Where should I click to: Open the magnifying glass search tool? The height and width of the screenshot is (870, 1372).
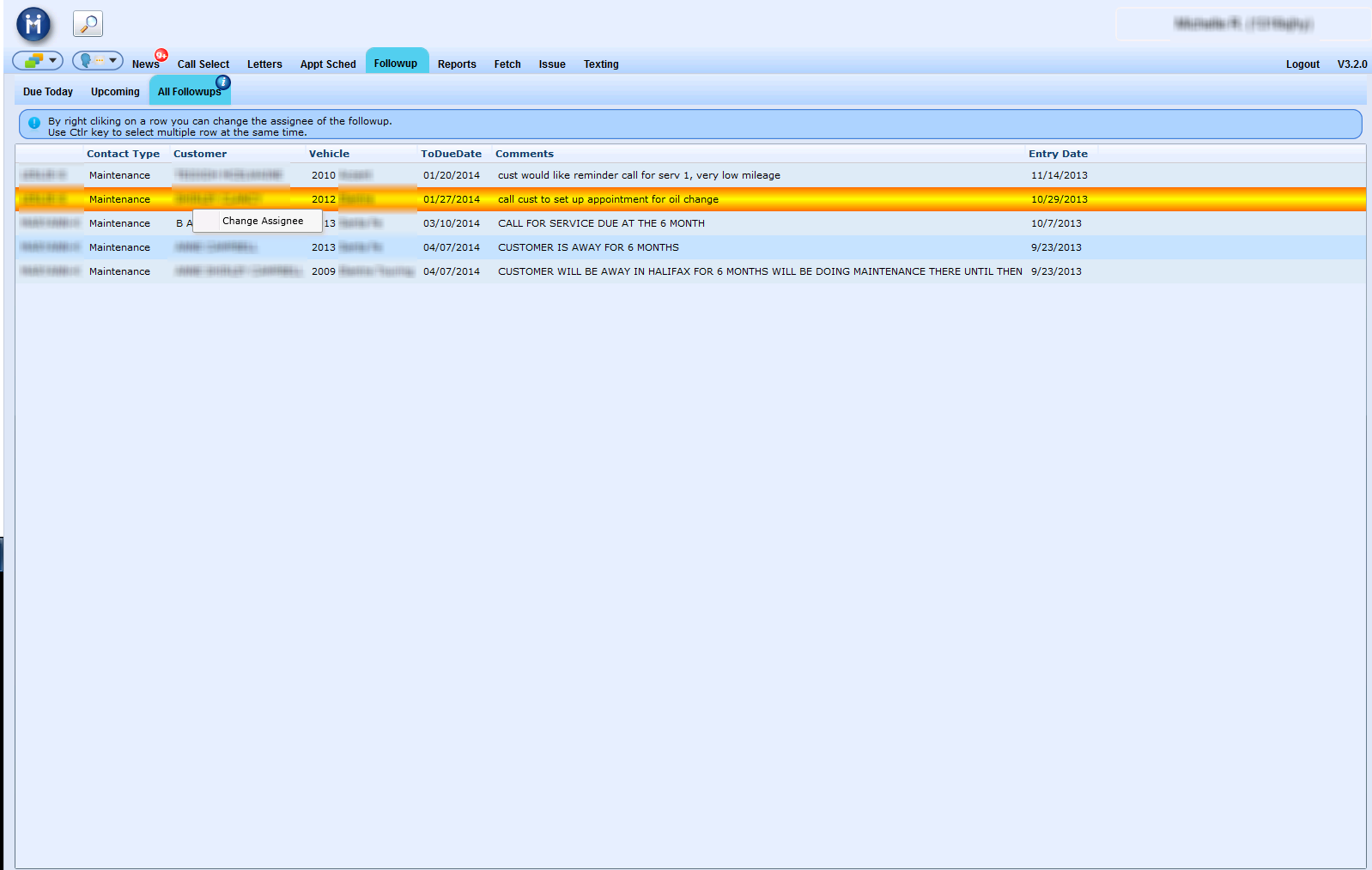click(88, 24)
